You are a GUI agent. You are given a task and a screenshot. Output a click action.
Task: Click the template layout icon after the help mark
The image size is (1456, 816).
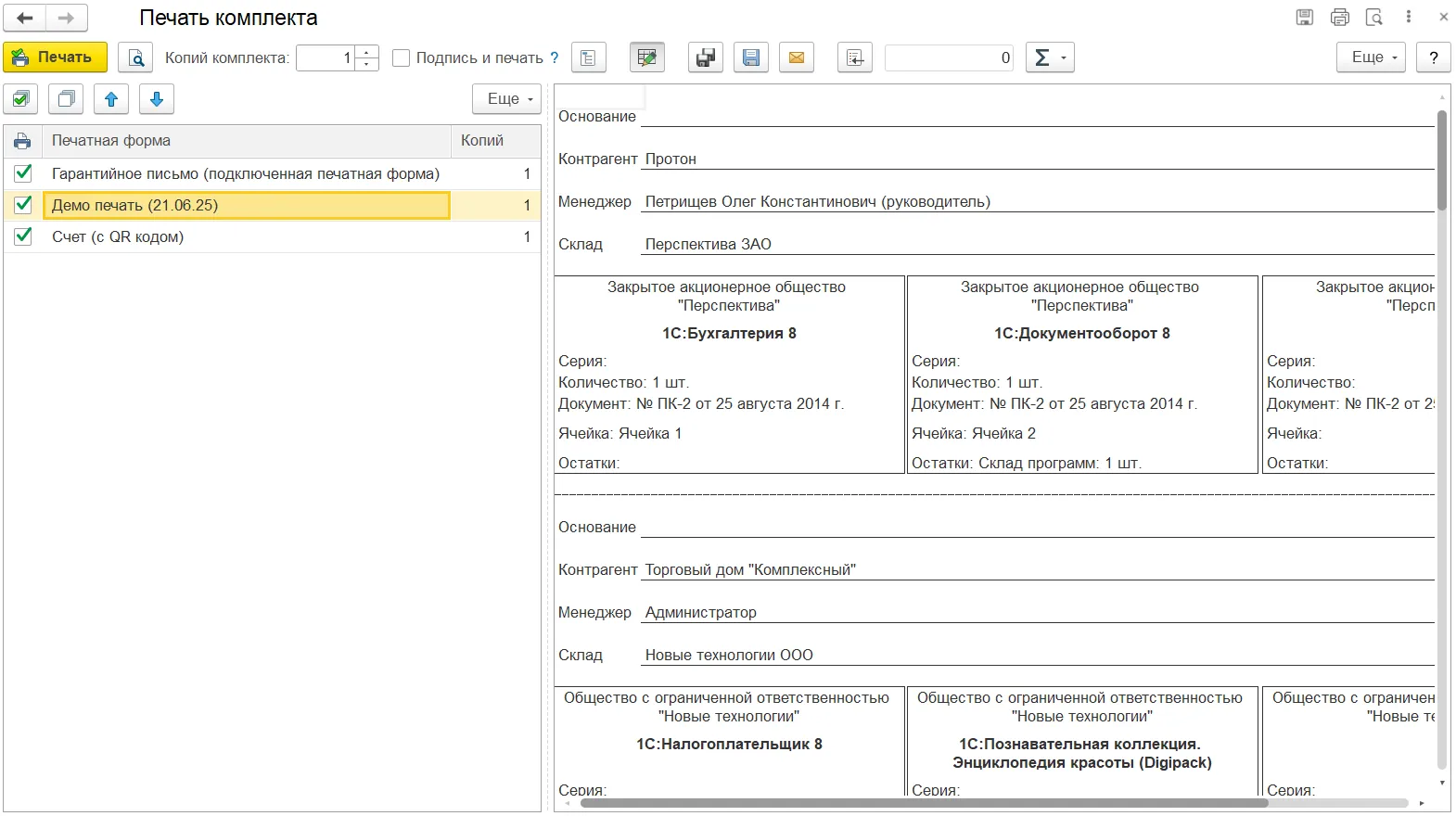(588, 57)
